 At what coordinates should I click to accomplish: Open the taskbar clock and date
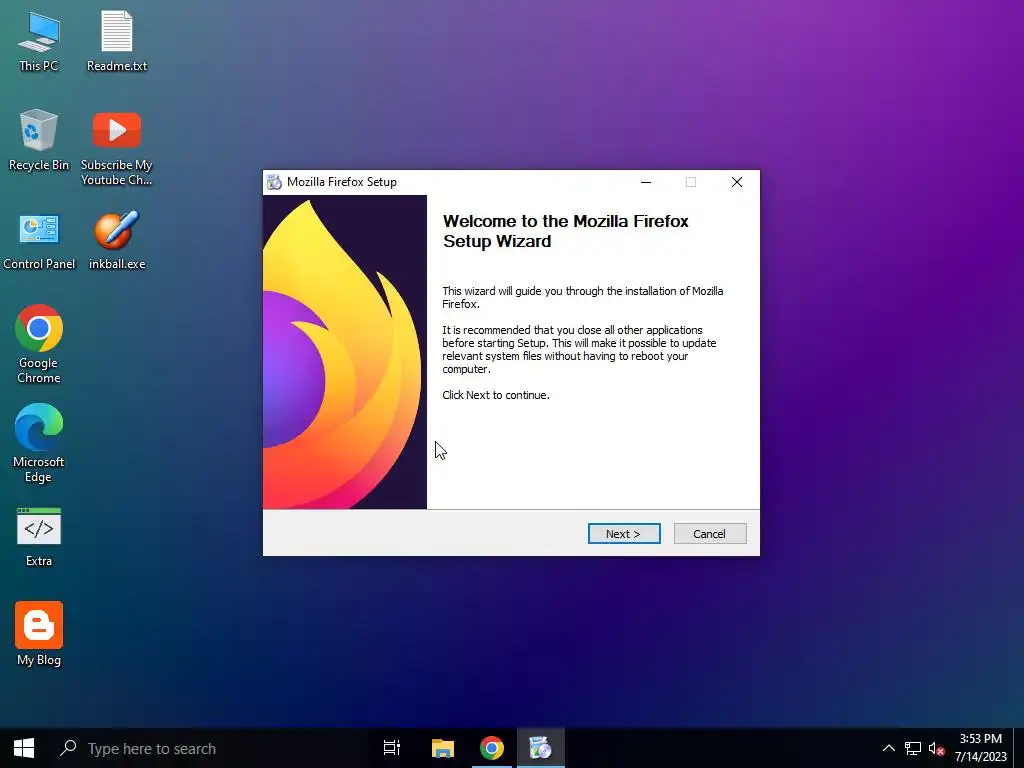[981, 748]
